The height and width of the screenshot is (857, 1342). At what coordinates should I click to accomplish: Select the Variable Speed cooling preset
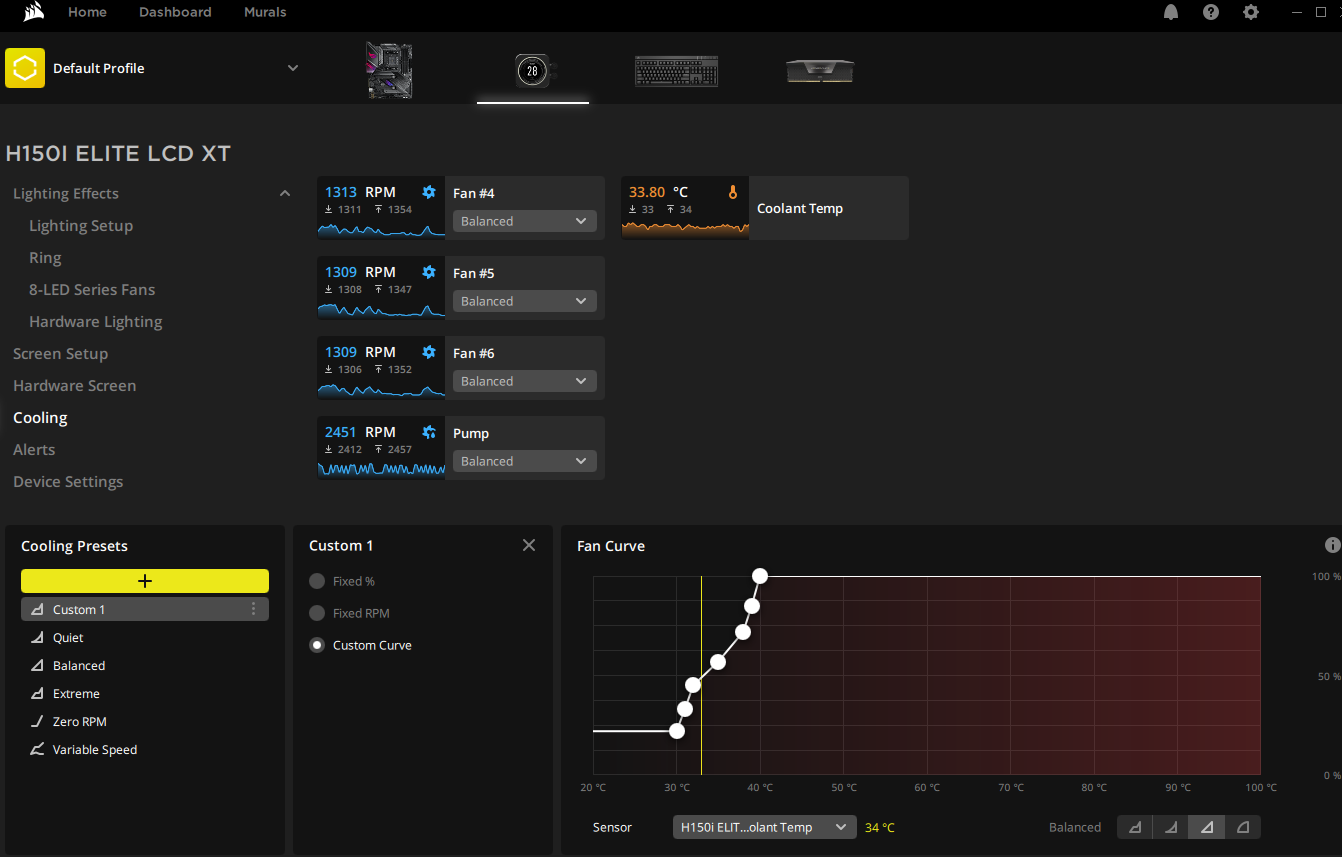[x=145, y=749]
